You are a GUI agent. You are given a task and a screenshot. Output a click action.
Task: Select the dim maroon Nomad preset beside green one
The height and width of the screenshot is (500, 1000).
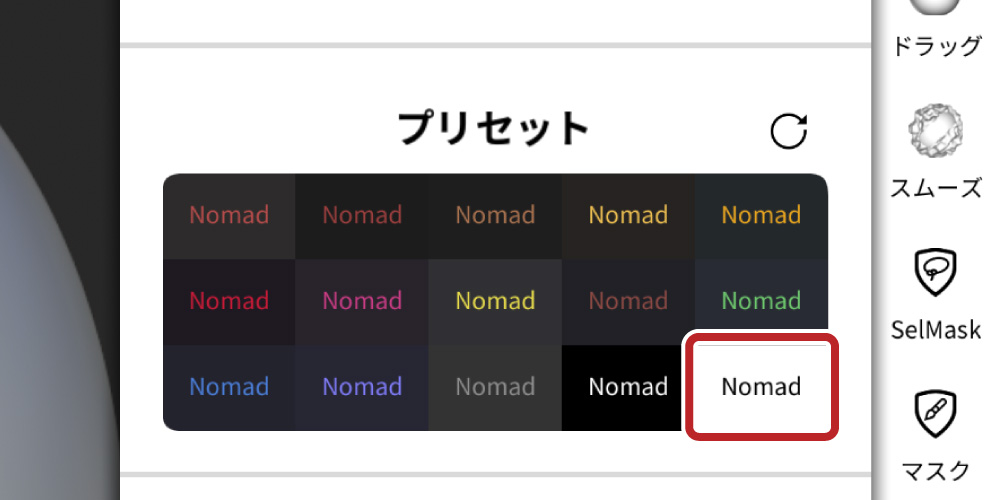[x=628, y=301]
